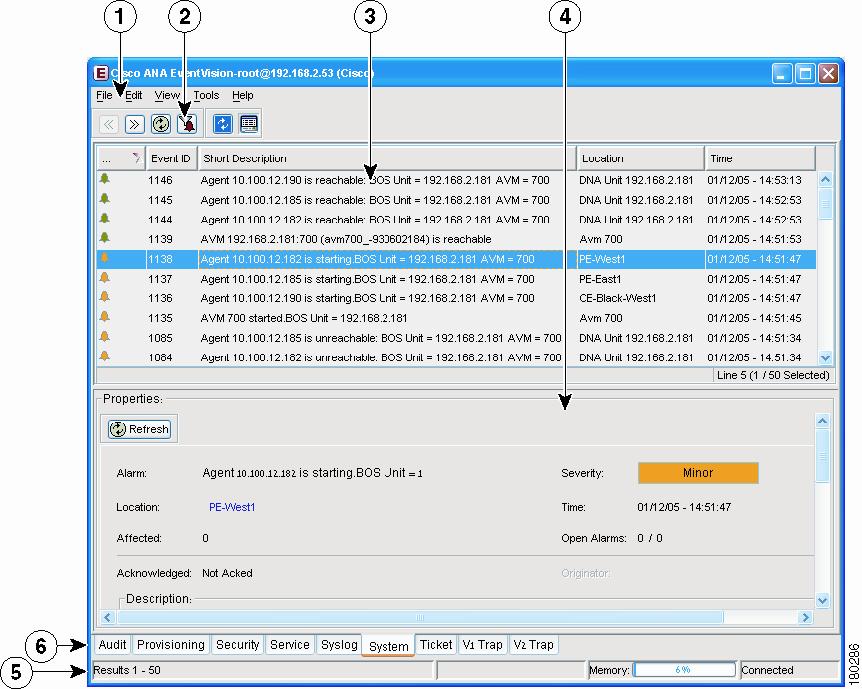
Task: Switch to the Audit tab
Action: coord(112,644)
